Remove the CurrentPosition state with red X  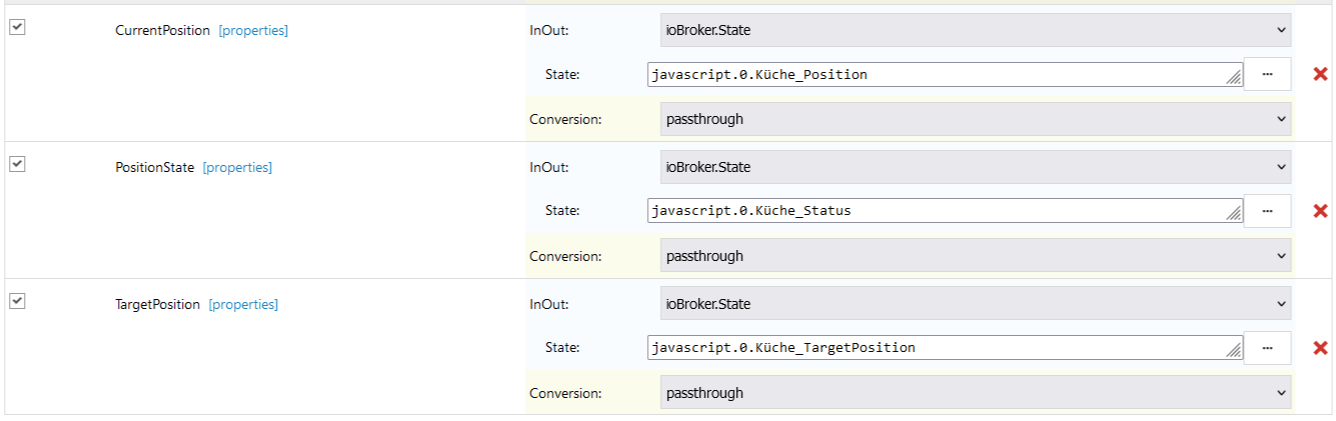click(1320, 74)
